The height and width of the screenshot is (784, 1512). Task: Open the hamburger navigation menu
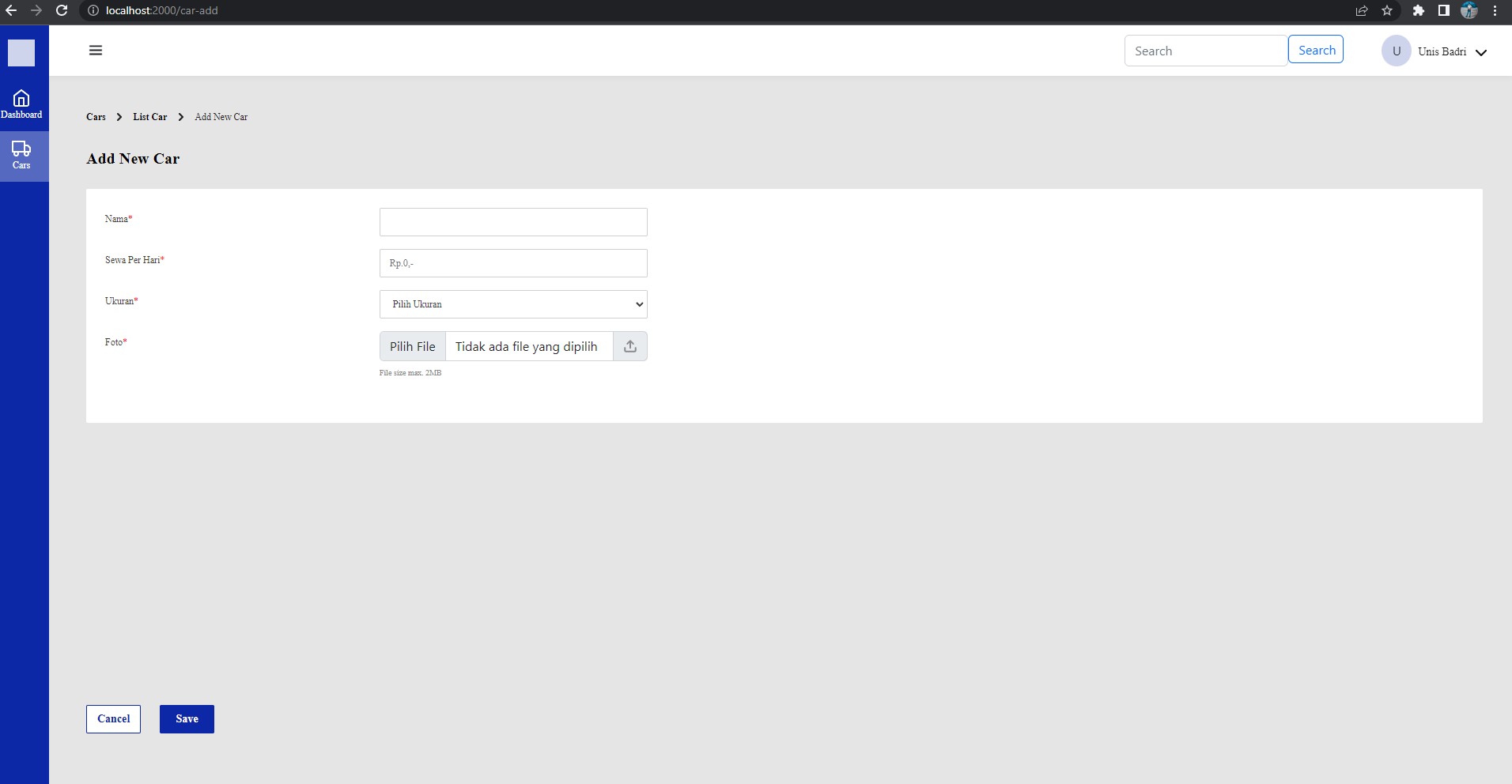click(x=95, y=50)
